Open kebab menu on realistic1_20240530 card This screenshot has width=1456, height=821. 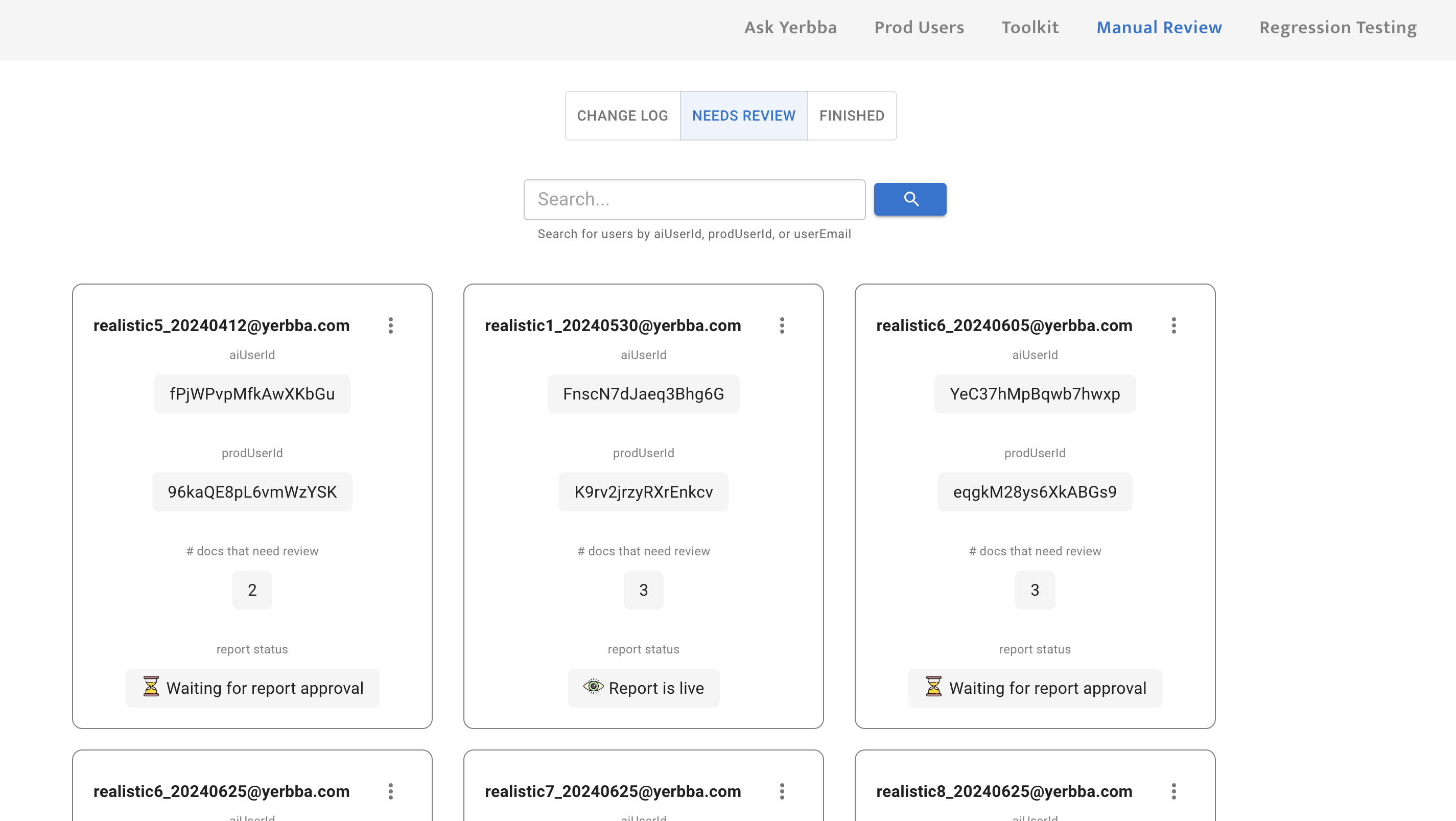(x=782, y=325)
